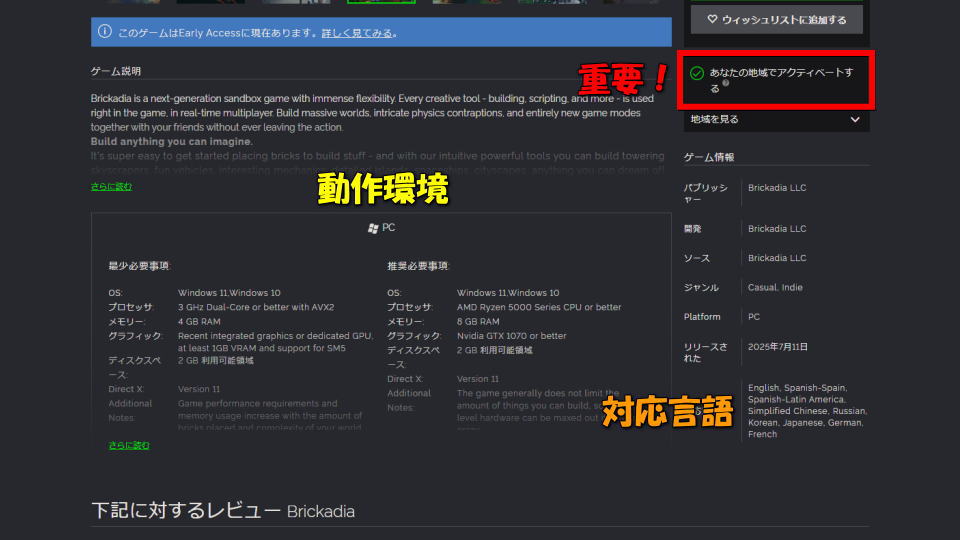This screenshot has height=540, width=960.
Task: Click small help icon beside activation text
Action: click(x=726, y=83)
